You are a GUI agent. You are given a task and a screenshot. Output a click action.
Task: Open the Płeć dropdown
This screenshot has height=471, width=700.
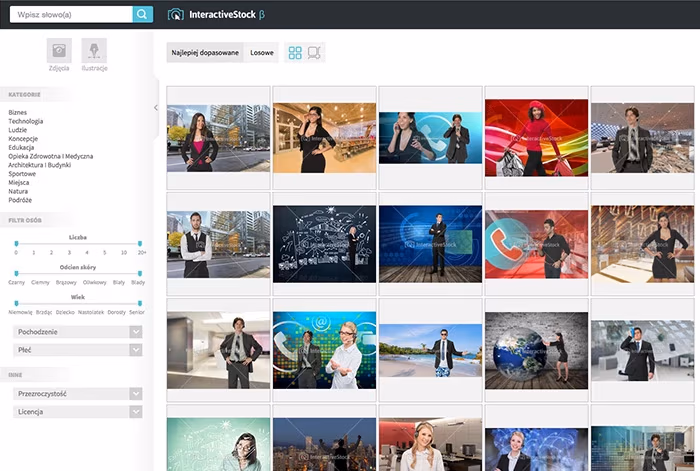(78, 350)
